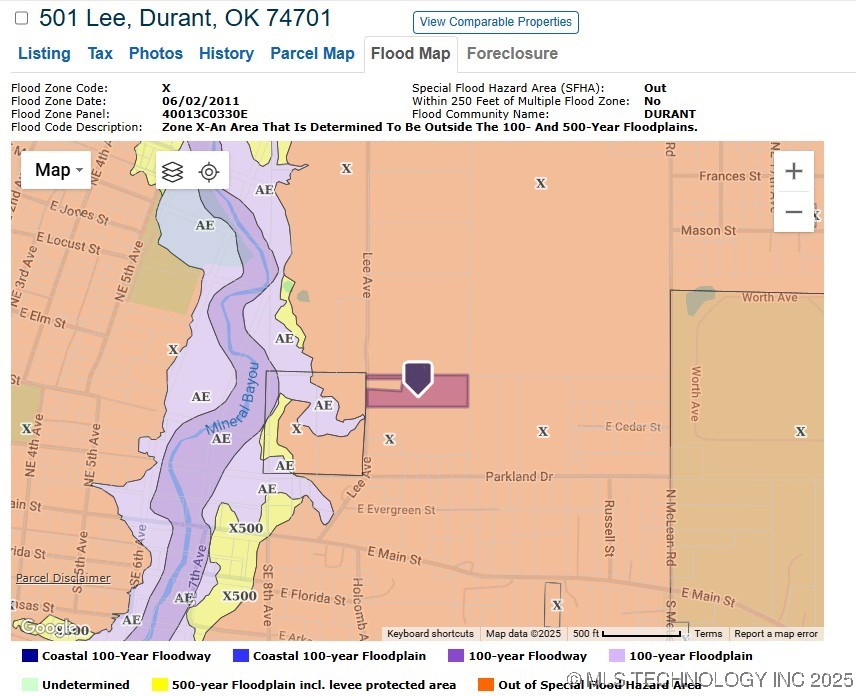Click the 100-year Floodway legend swatch

click(x=456, y=656)
